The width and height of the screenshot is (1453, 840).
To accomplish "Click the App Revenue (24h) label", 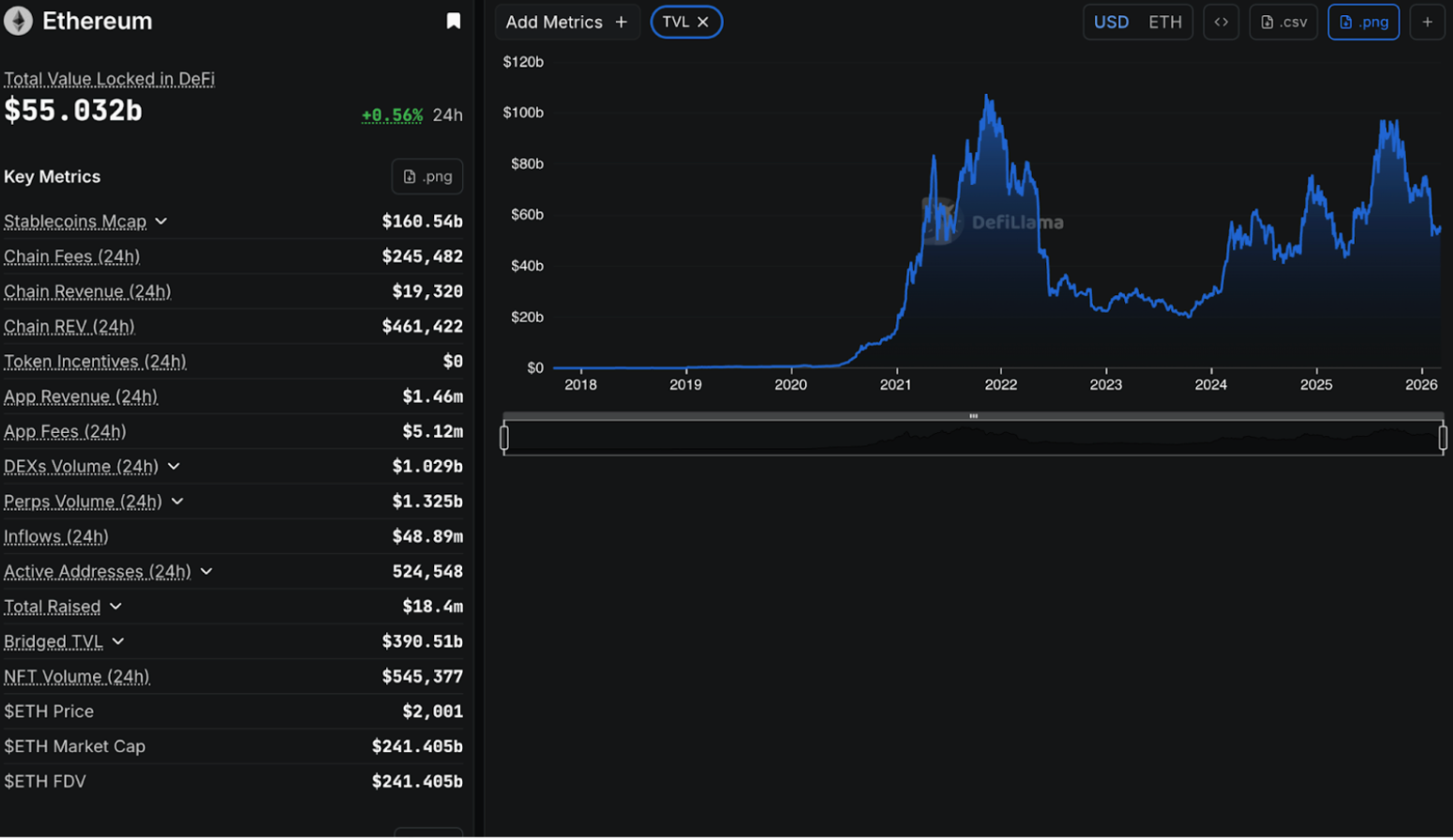I will pyautogui.click(x=81, y=397).
